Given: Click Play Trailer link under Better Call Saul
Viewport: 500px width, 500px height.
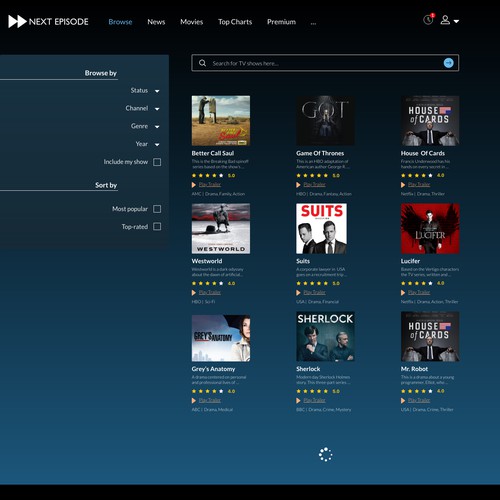Looking at the screenshot, I should pyautogui.click(x=210, y=184).
